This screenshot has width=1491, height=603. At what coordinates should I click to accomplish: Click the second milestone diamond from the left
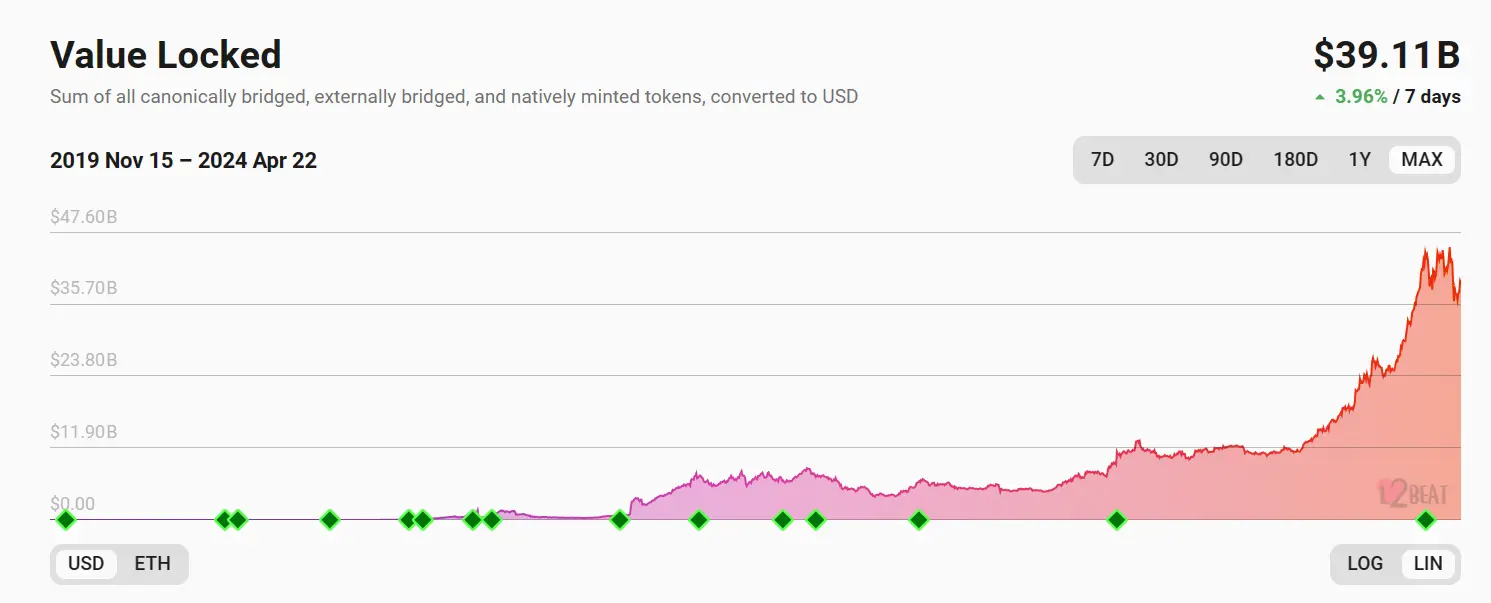[224, 520]
